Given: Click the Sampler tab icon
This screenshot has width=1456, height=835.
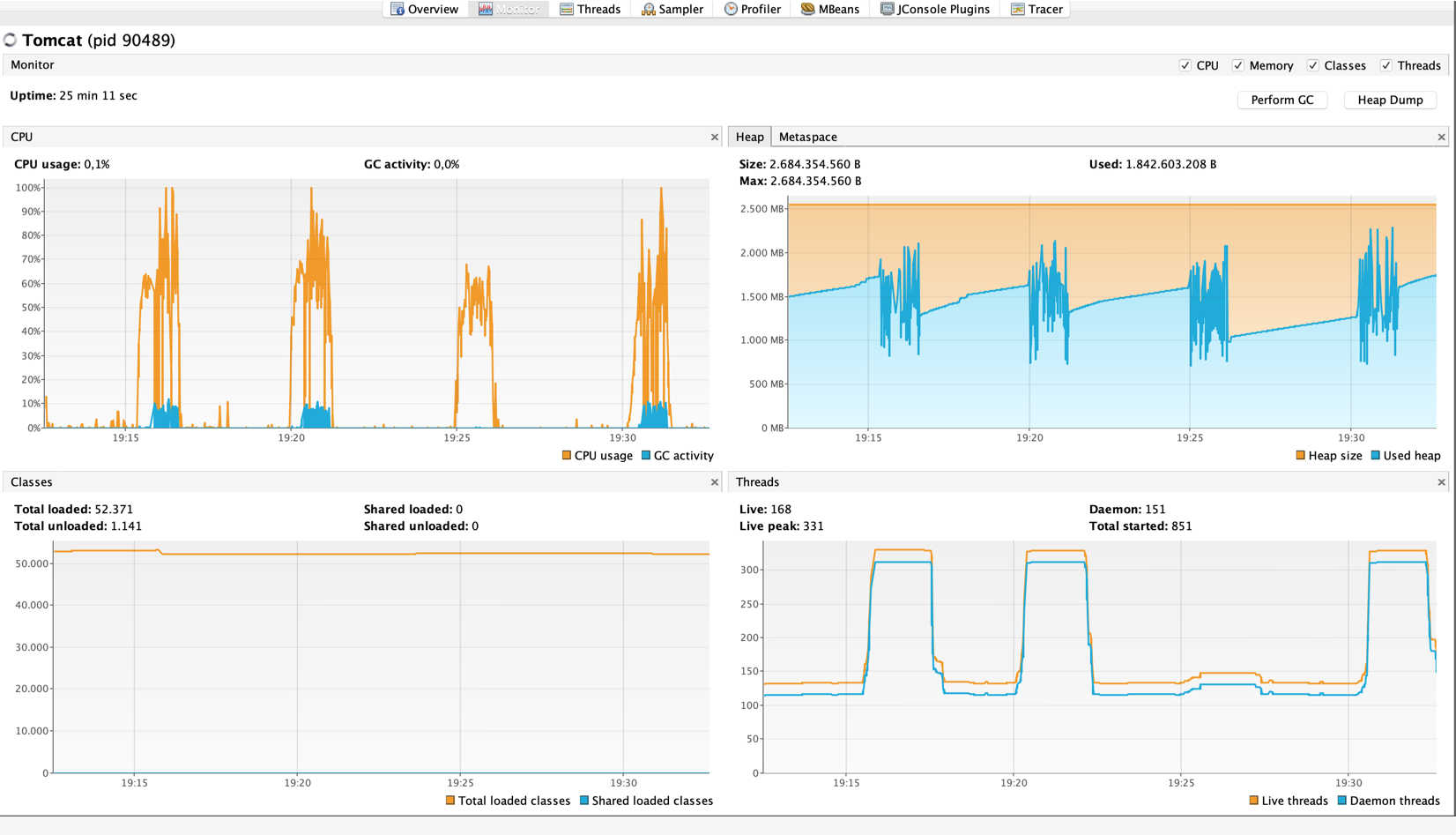Looking at the screenshot, I should coord(648,9).
